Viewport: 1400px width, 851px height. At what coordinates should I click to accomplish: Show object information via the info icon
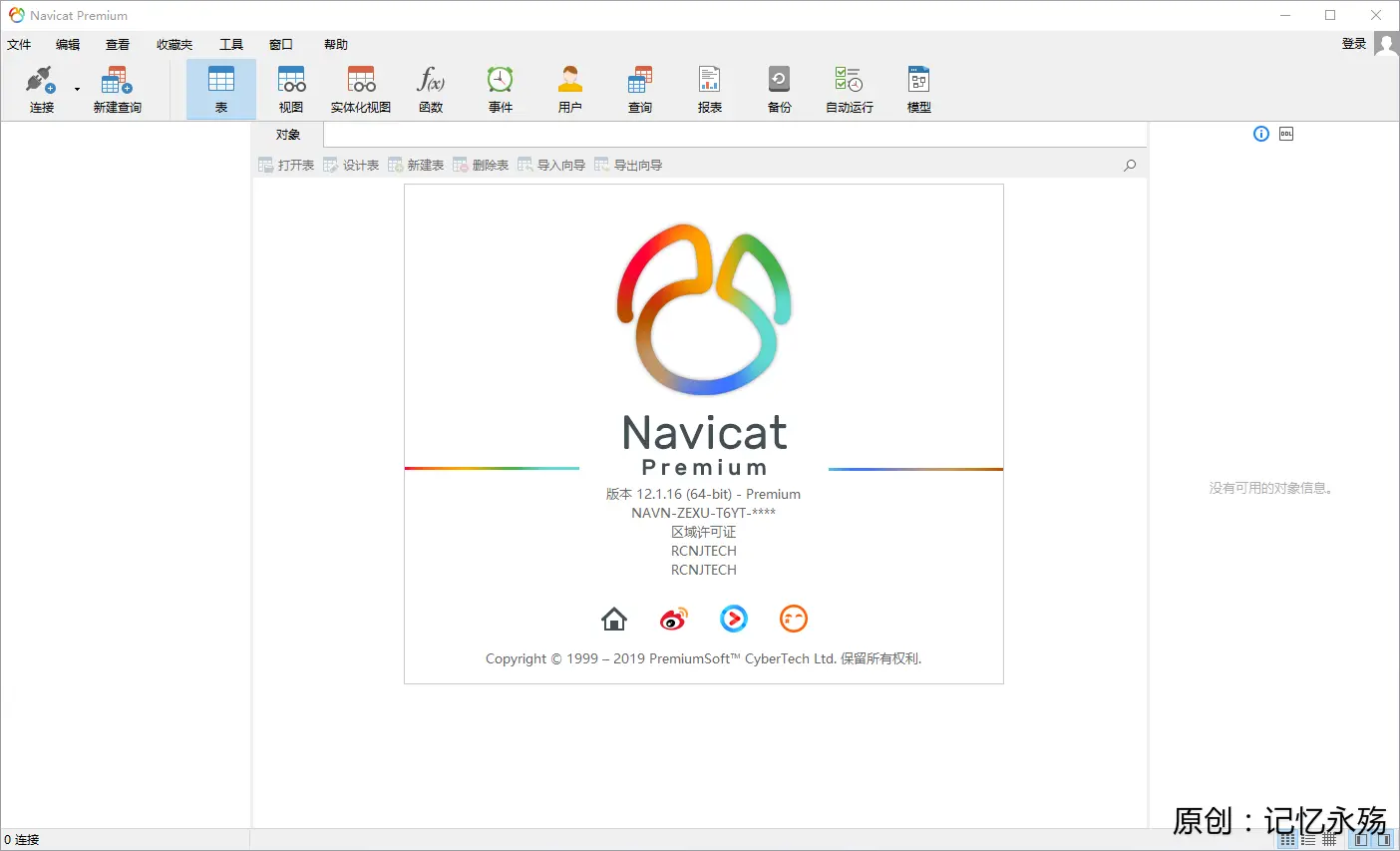1261,134
